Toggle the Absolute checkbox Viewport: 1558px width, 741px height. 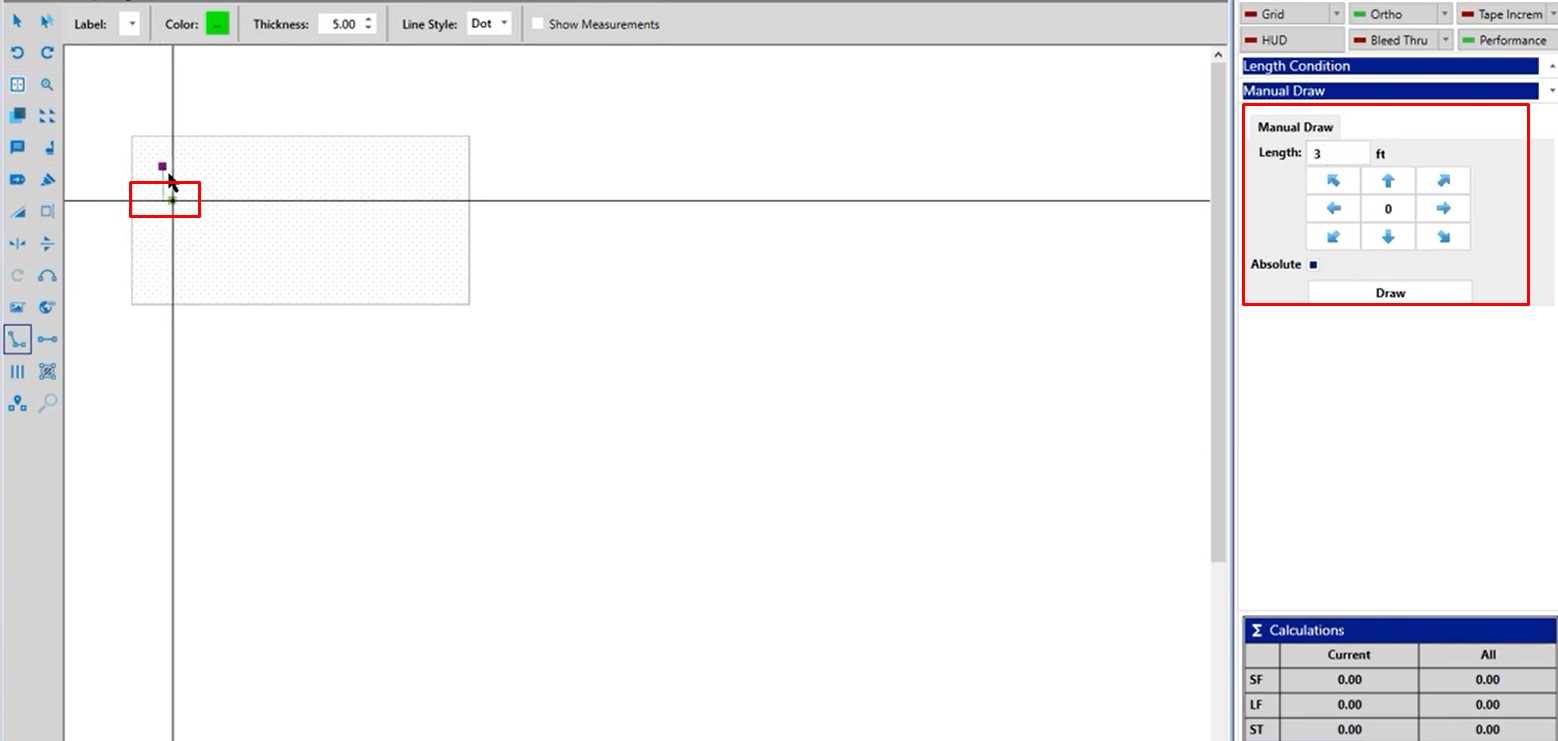pos(1313,265)
